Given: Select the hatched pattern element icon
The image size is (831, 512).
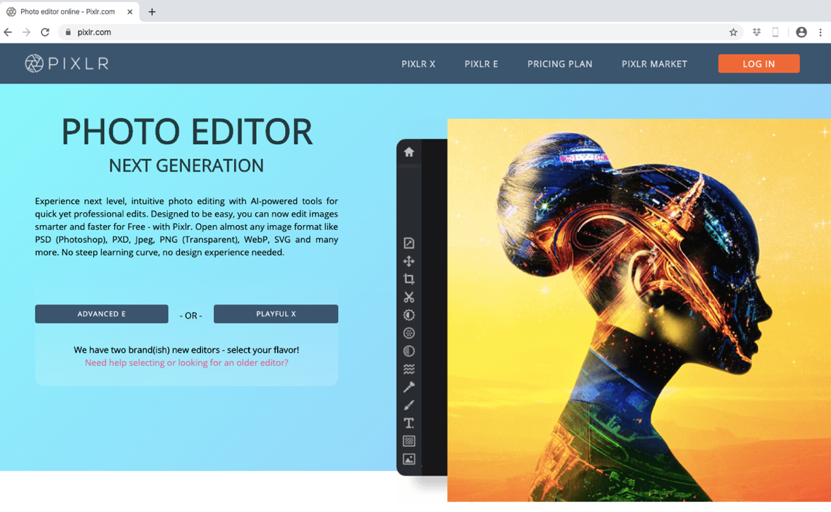Looking at the screenshot, I should (x=409, y=442).
